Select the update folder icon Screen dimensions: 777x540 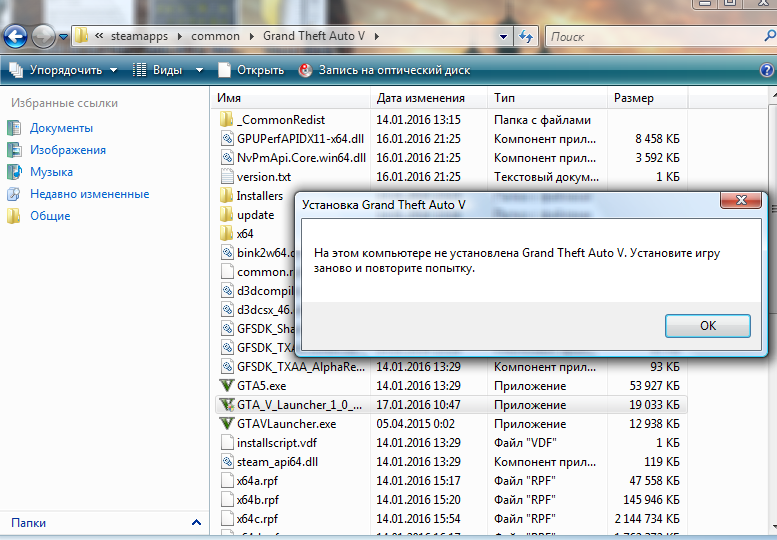[226, 215]
